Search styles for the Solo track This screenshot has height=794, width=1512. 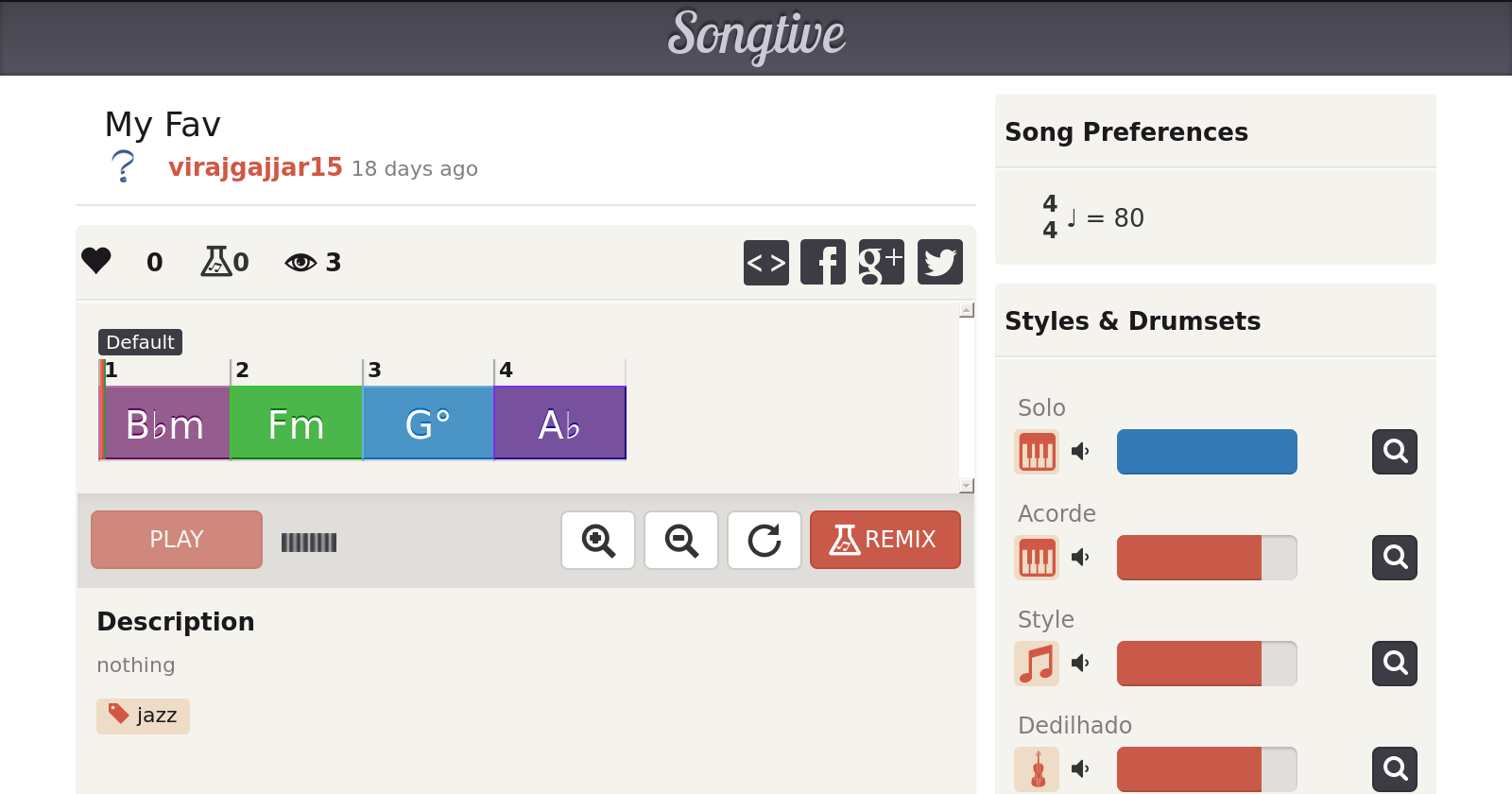click(1395, 452)
